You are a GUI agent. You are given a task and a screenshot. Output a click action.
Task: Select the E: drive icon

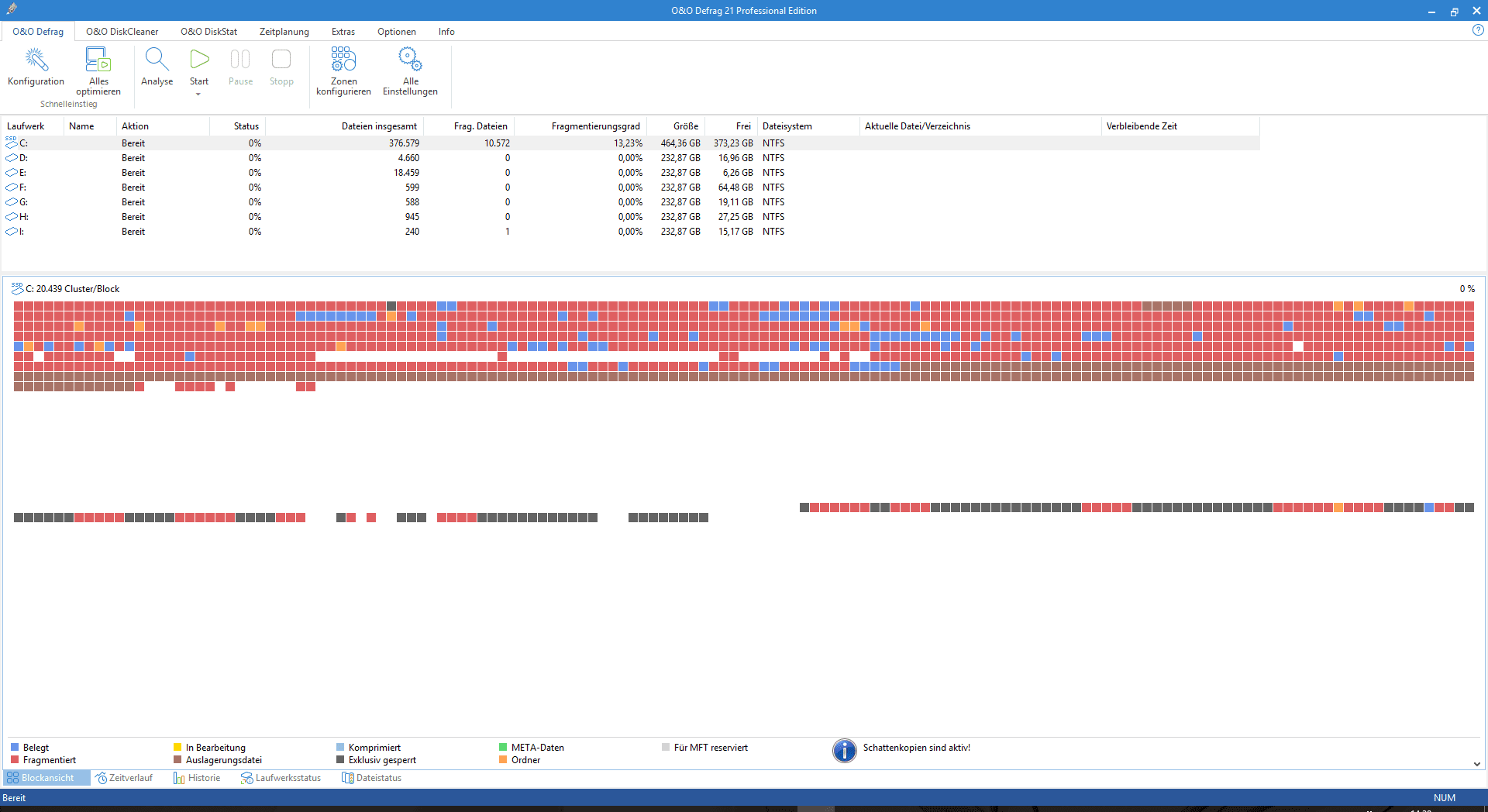pyautogui.click(x=11, y=172)
